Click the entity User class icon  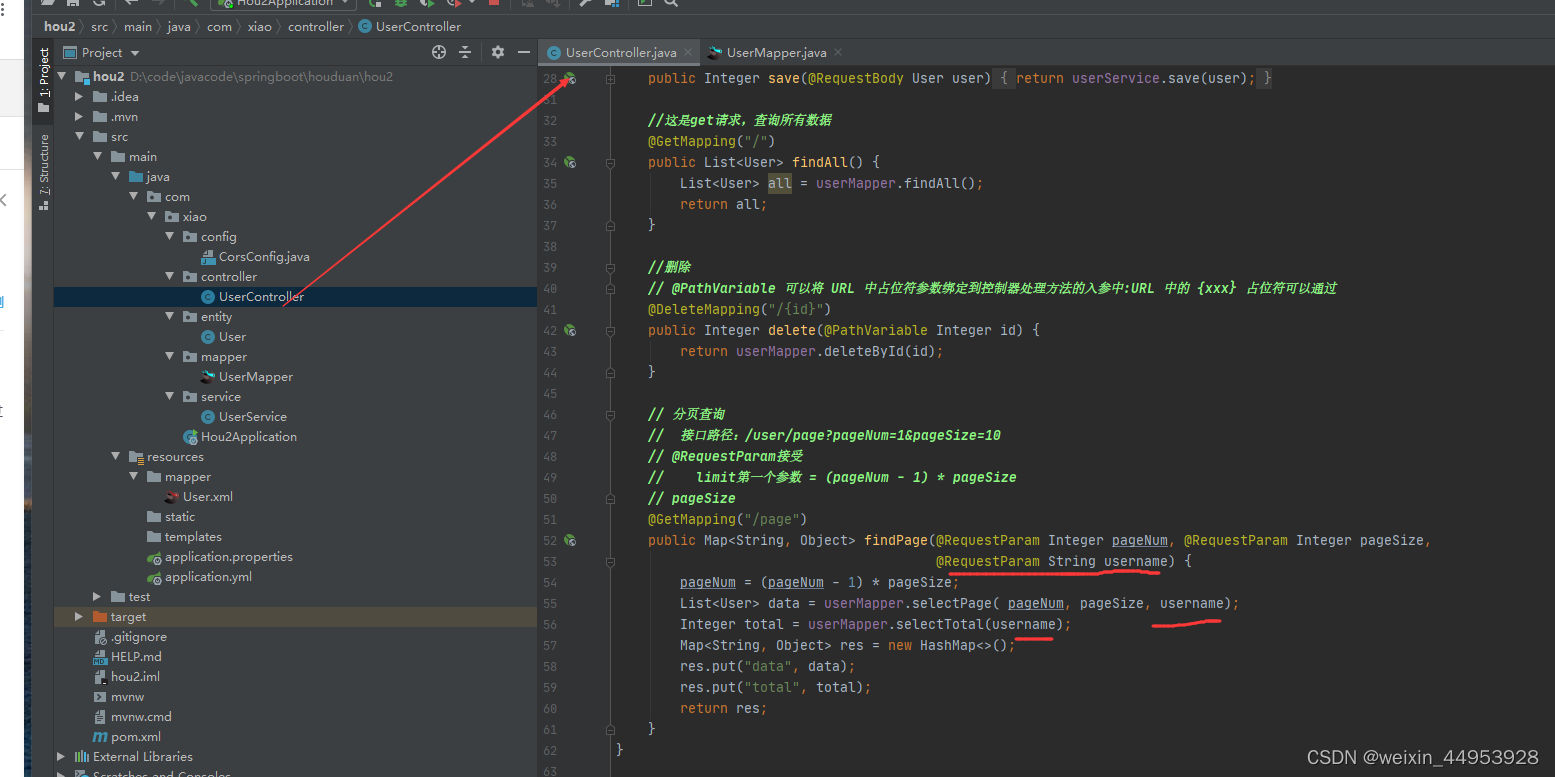point(208,337)
